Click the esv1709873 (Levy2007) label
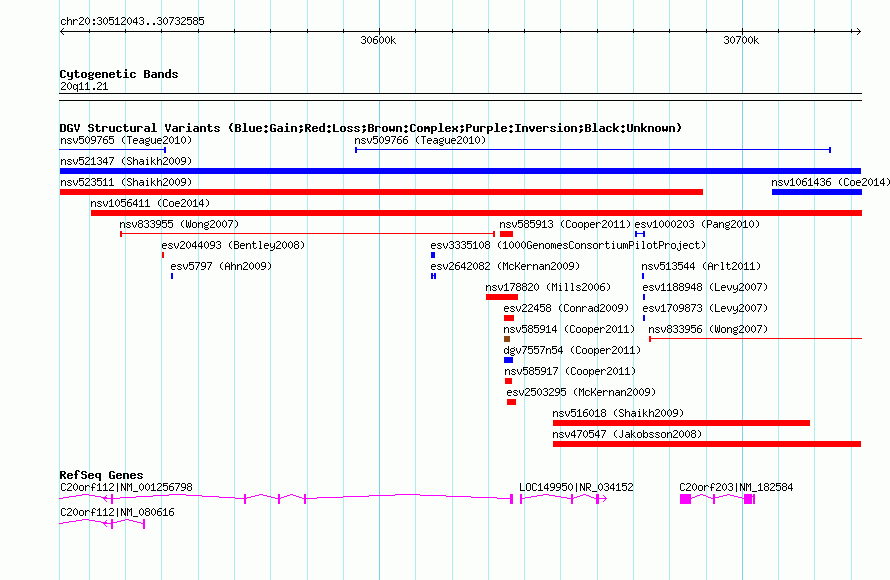The image size is (890, 580). point(705,308)
